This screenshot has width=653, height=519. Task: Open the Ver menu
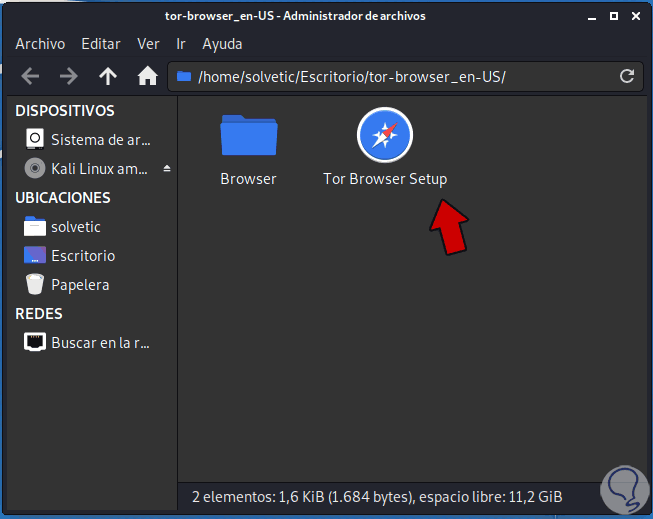click(148, 44)
